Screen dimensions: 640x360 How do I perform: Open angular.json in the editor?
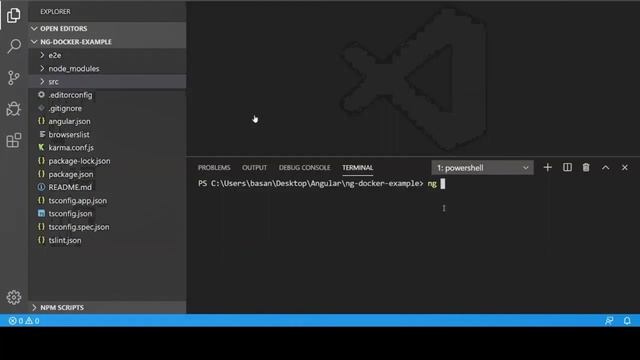(69, 121)
